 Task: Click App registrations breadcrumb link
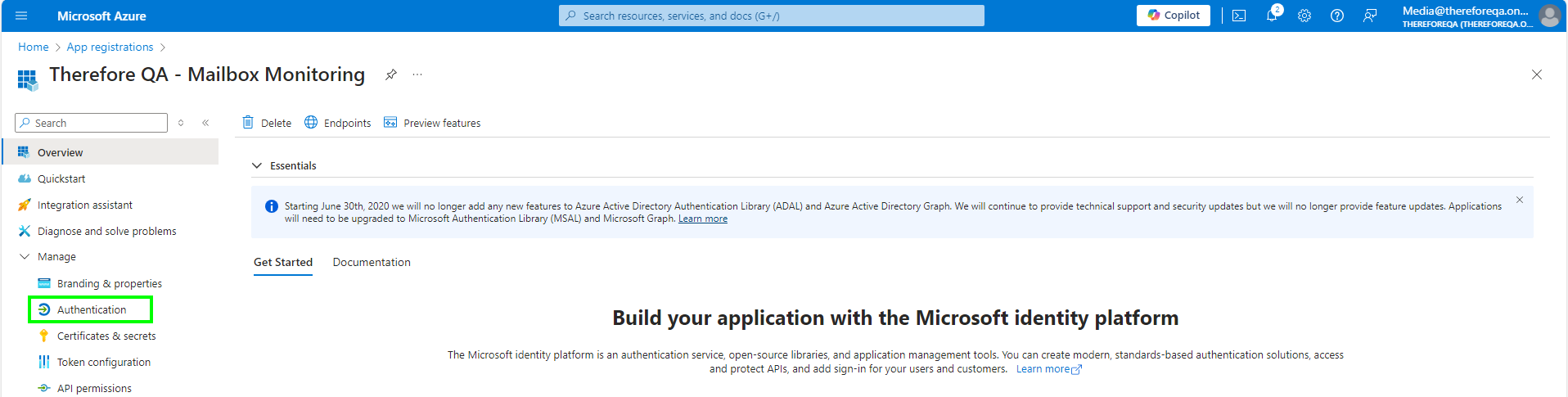pos(110,47)
